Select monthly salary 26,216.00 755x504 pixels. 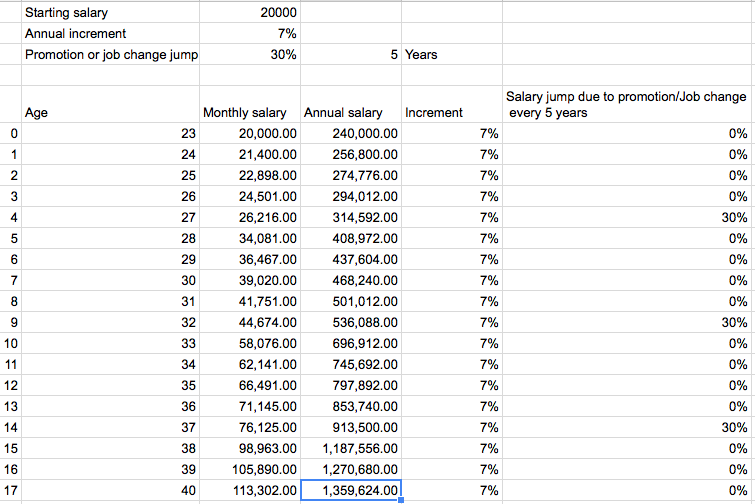coord(250,217)
